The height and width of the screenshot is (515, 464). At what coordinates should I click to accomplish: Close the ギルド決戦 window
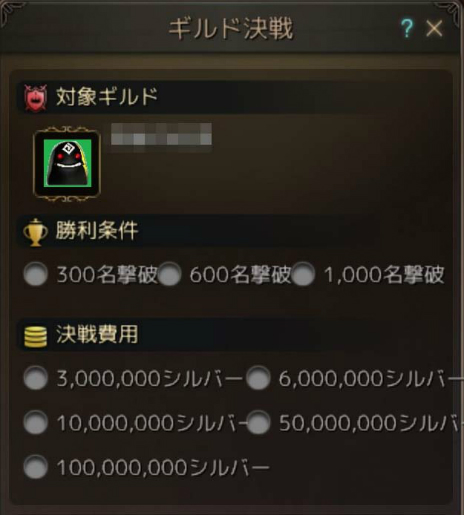pyautogui.click(x=434, y=28)
